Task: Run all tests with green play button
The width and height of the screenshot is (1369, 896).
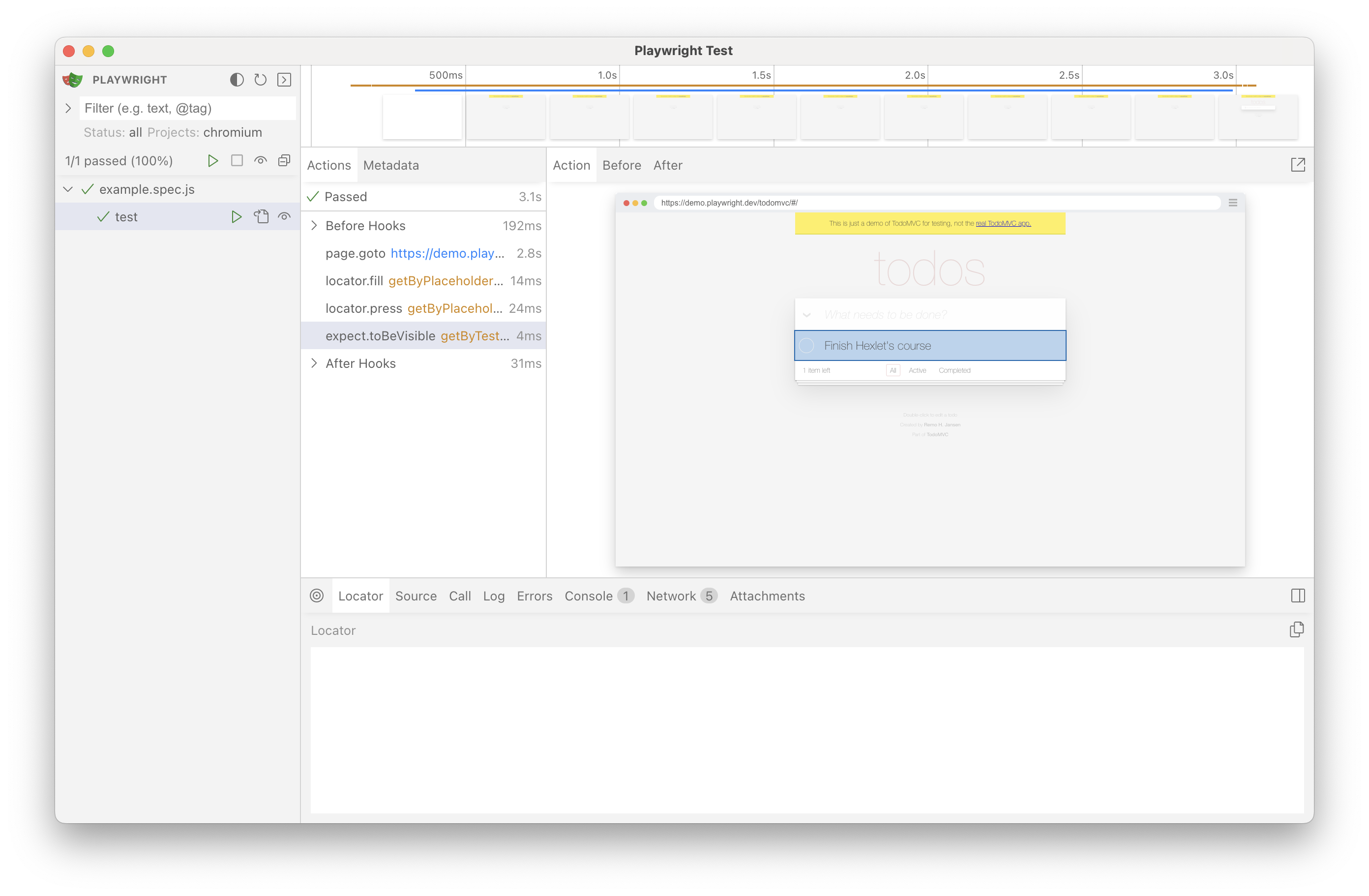Action: point(213,161)
